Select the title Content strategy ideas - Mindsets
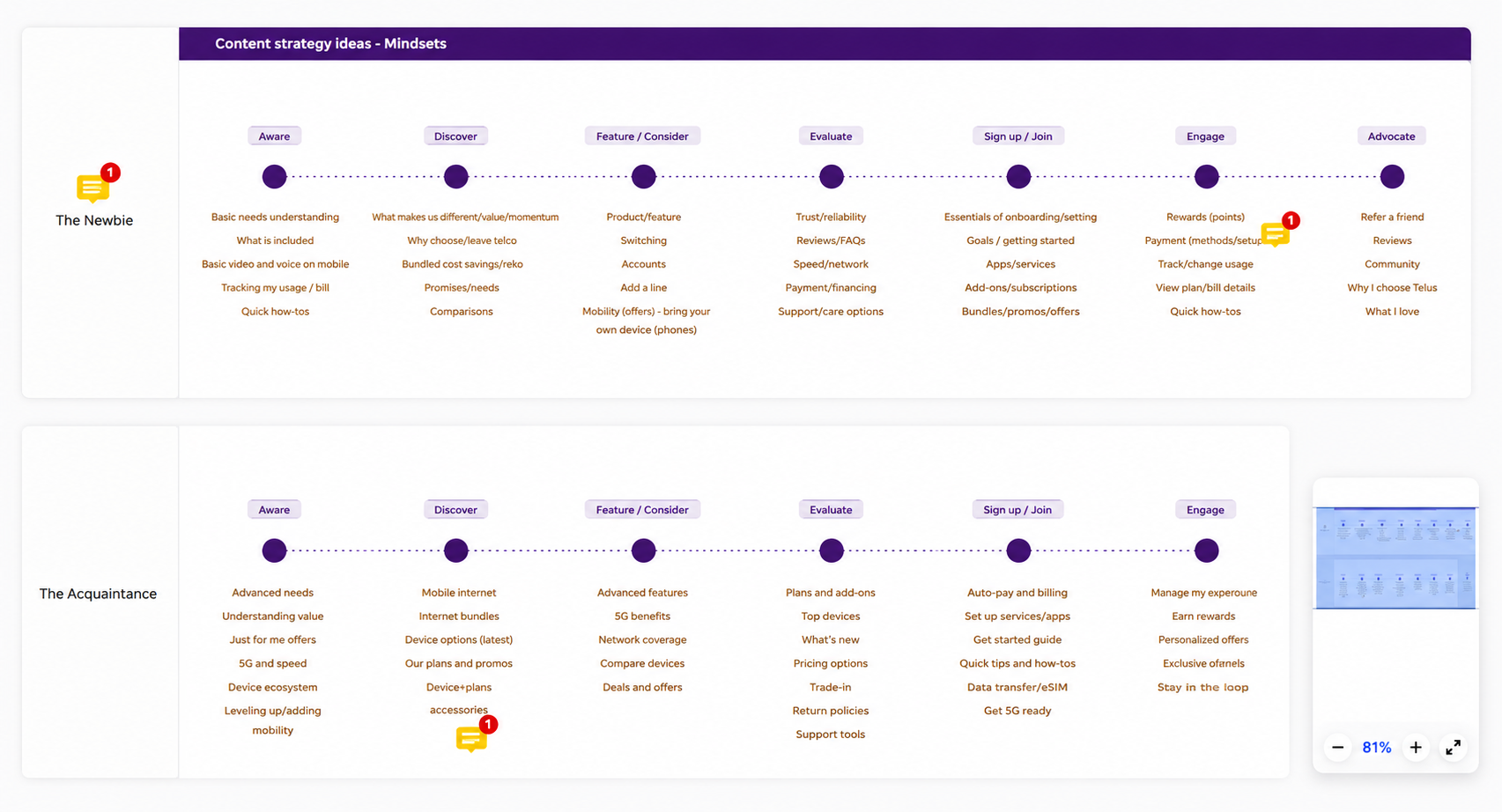 (x=330, y=44)
